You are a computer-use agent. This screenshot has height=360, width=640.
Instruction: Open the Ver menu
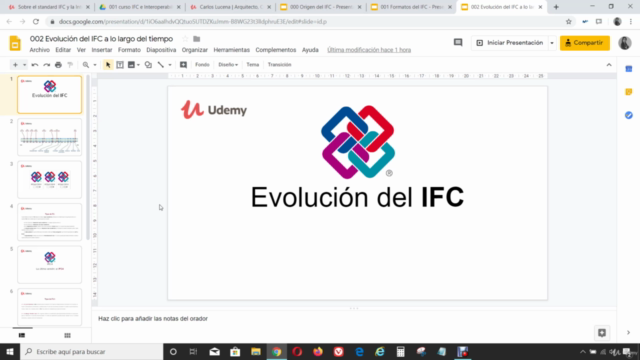pyautogui.click(x=81, y=50)
